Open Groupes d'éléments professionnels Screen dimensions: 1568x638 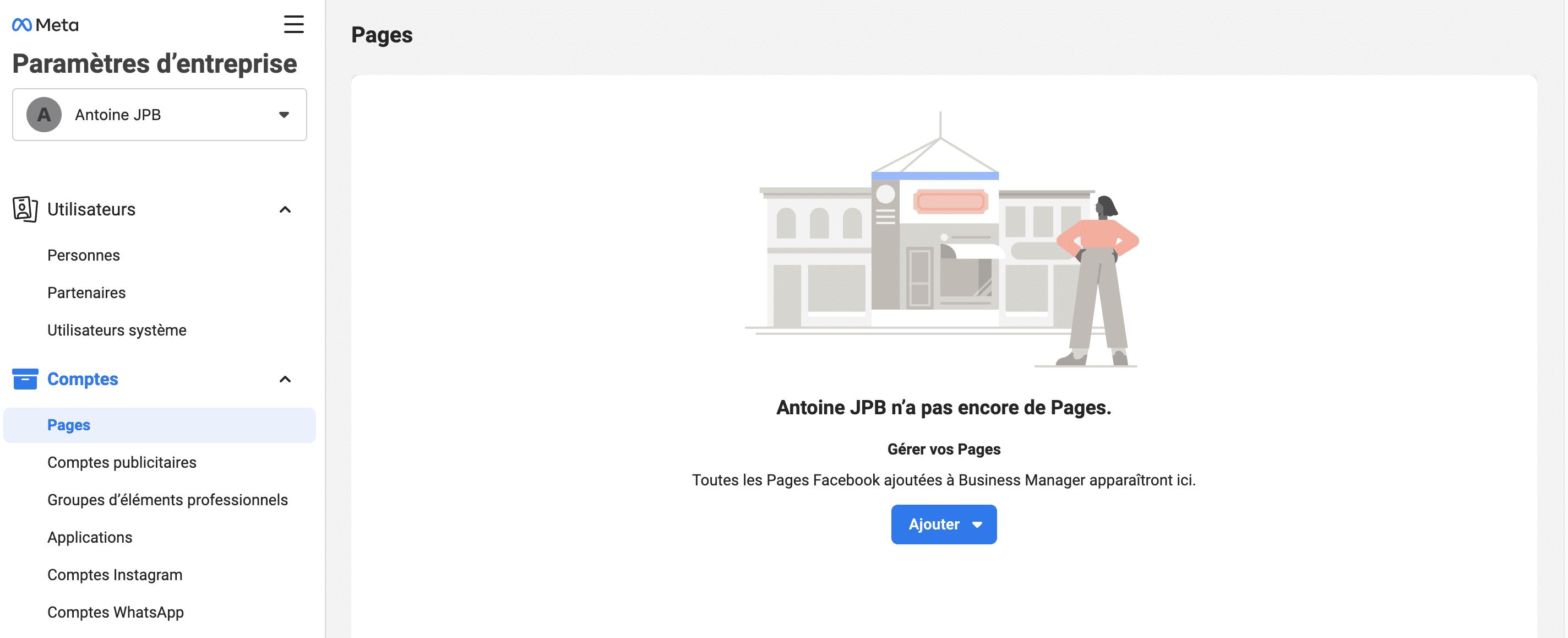coord(167,500)
